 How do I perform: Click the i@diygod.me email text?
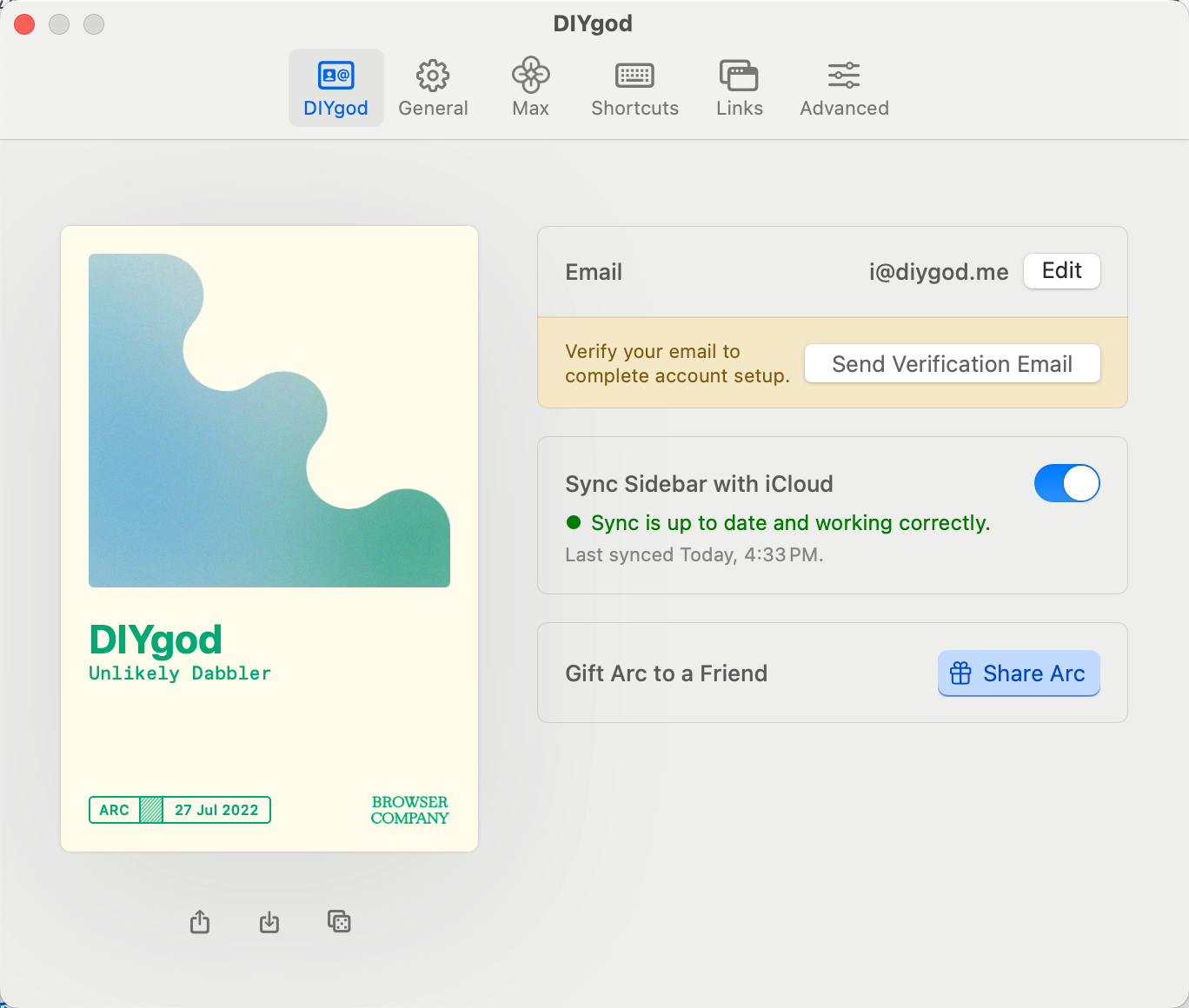pos(939,272)
